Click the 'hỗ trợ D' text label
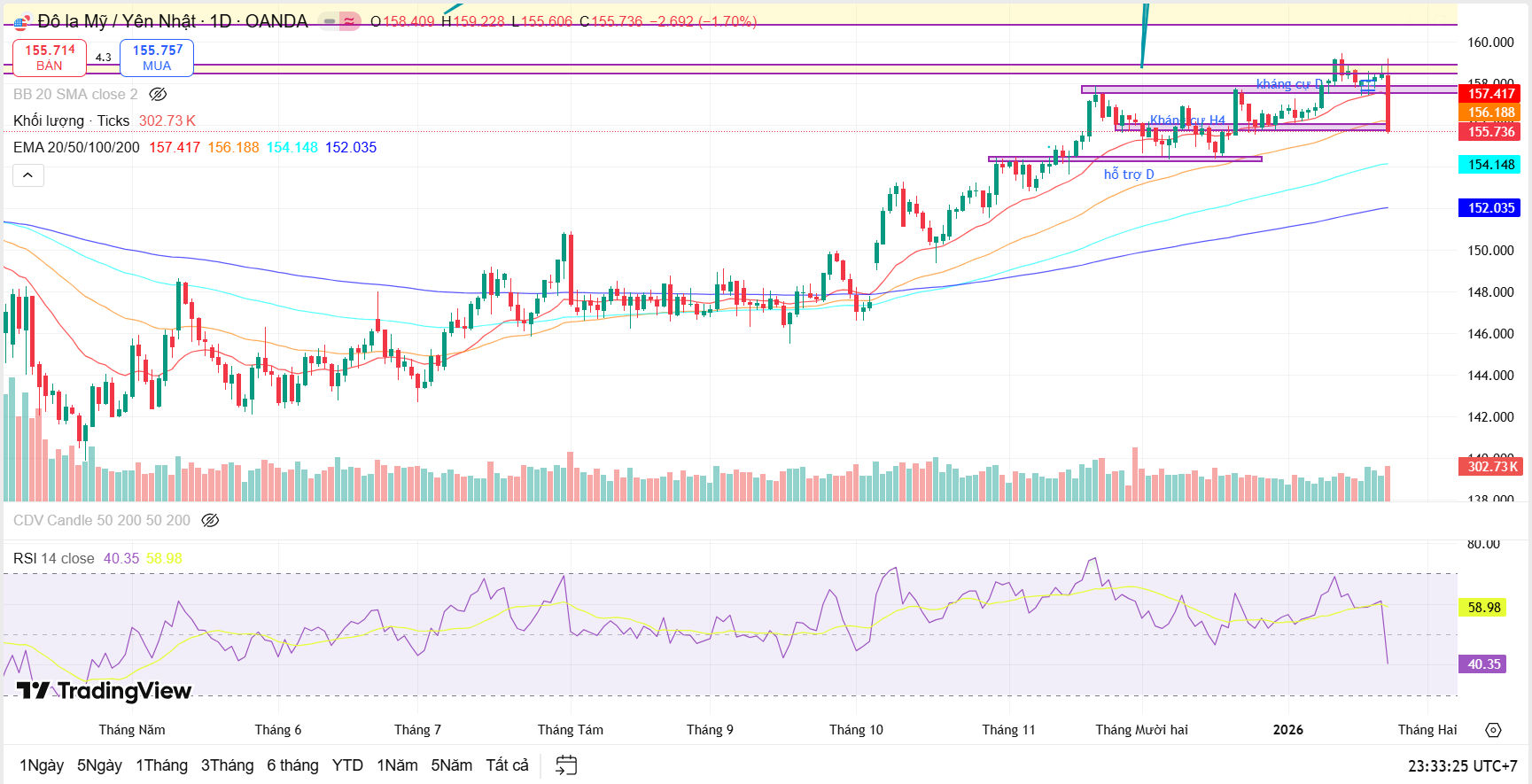This screenshot has width=1532, height=784. tap(1128, 175)
